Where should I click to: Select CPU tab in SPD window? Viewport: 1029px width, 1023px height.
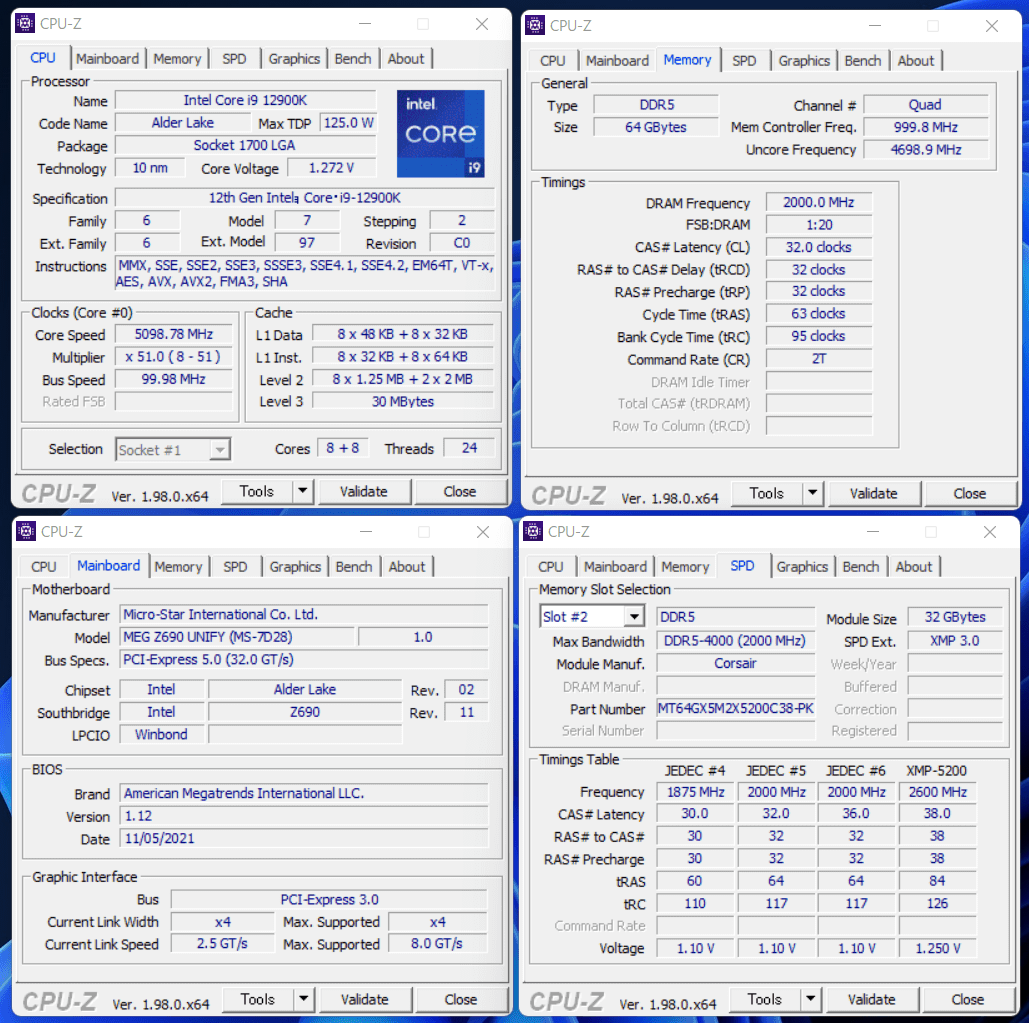[551, 567]
